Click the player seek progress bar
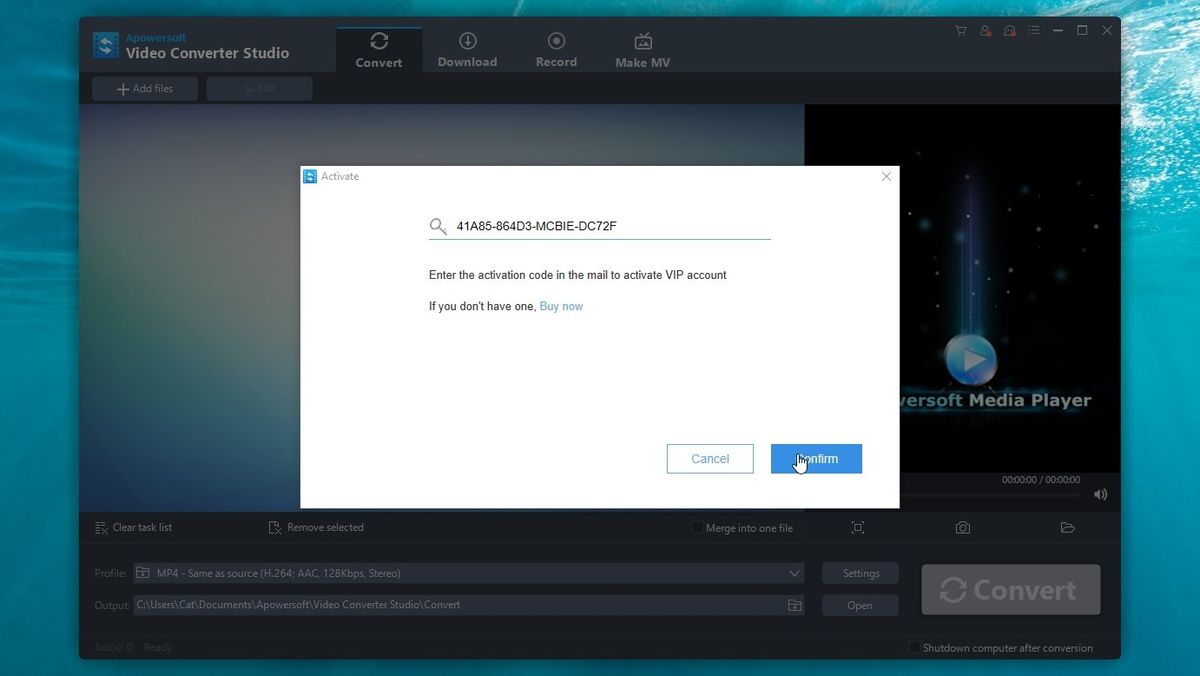The width and height of the screenshot is (1200, 676). tap(990, 494)
